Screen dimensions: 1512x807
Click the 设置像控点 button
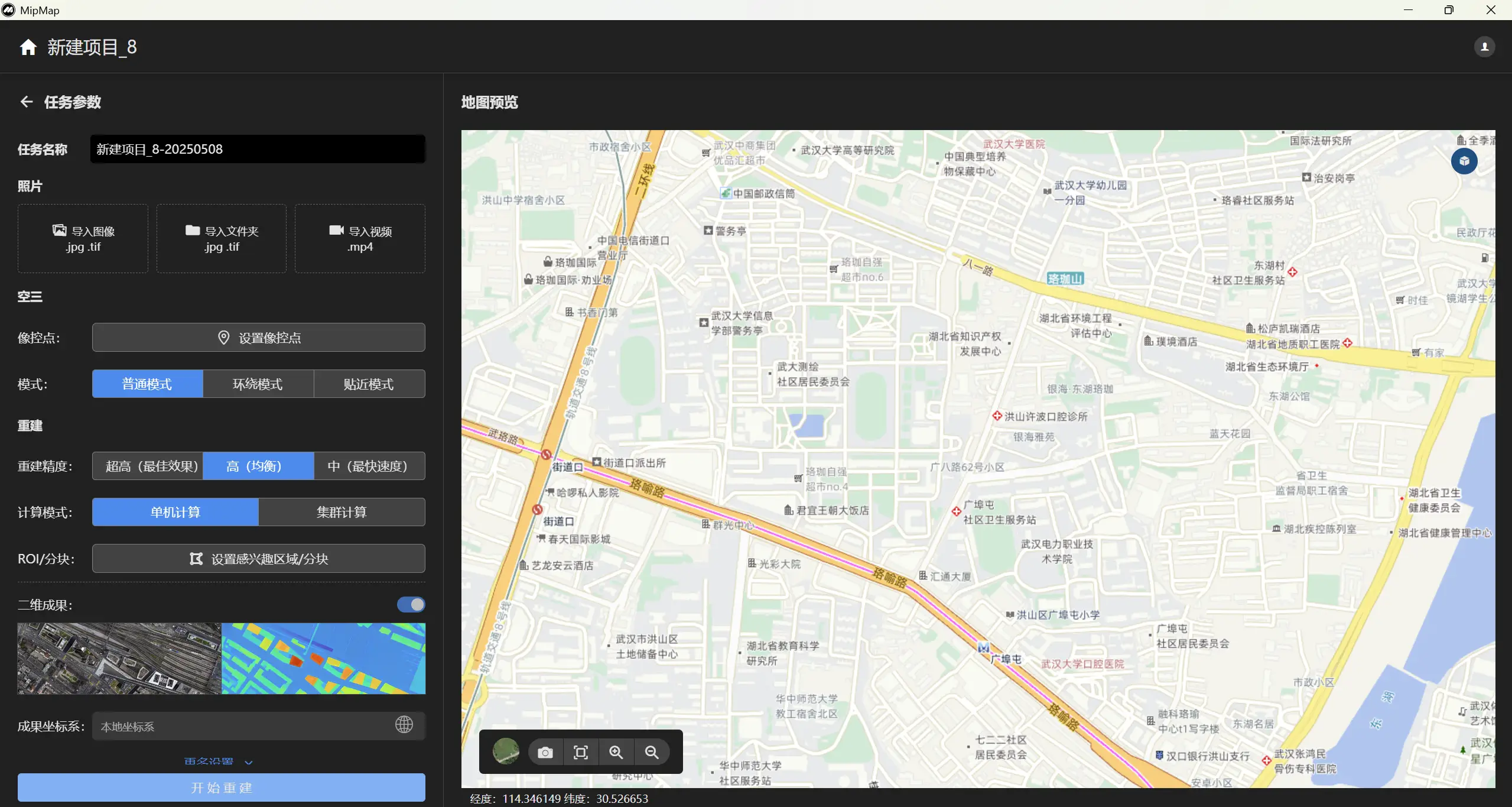click(x=258, y=338)
